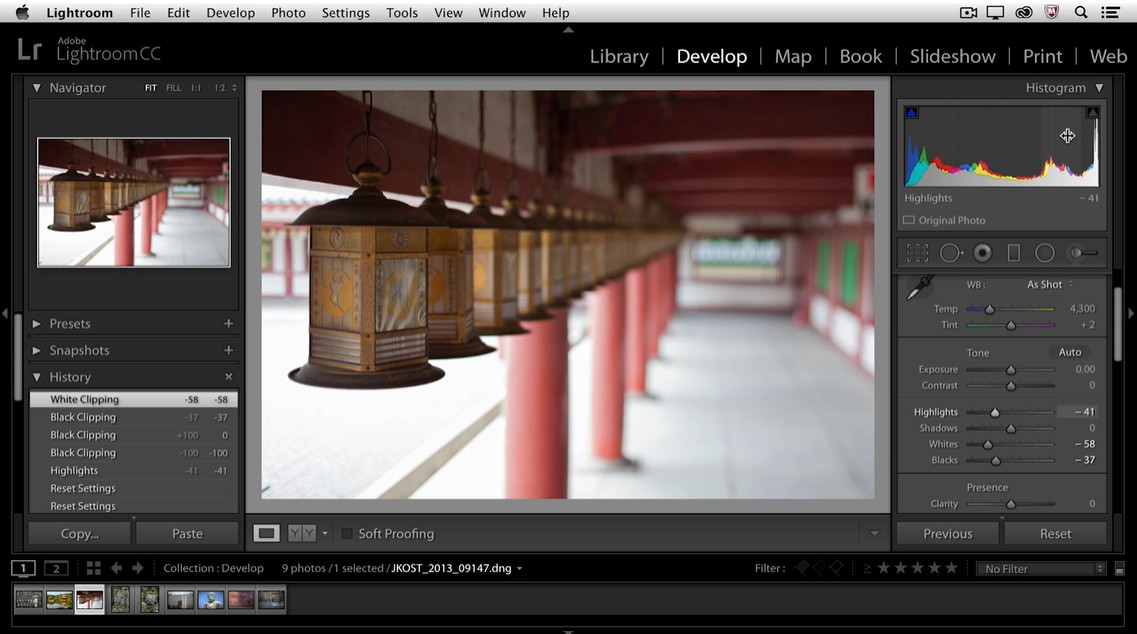
Task: Choose the Radial Filter tool
Action: click(x=1045, y=253)
